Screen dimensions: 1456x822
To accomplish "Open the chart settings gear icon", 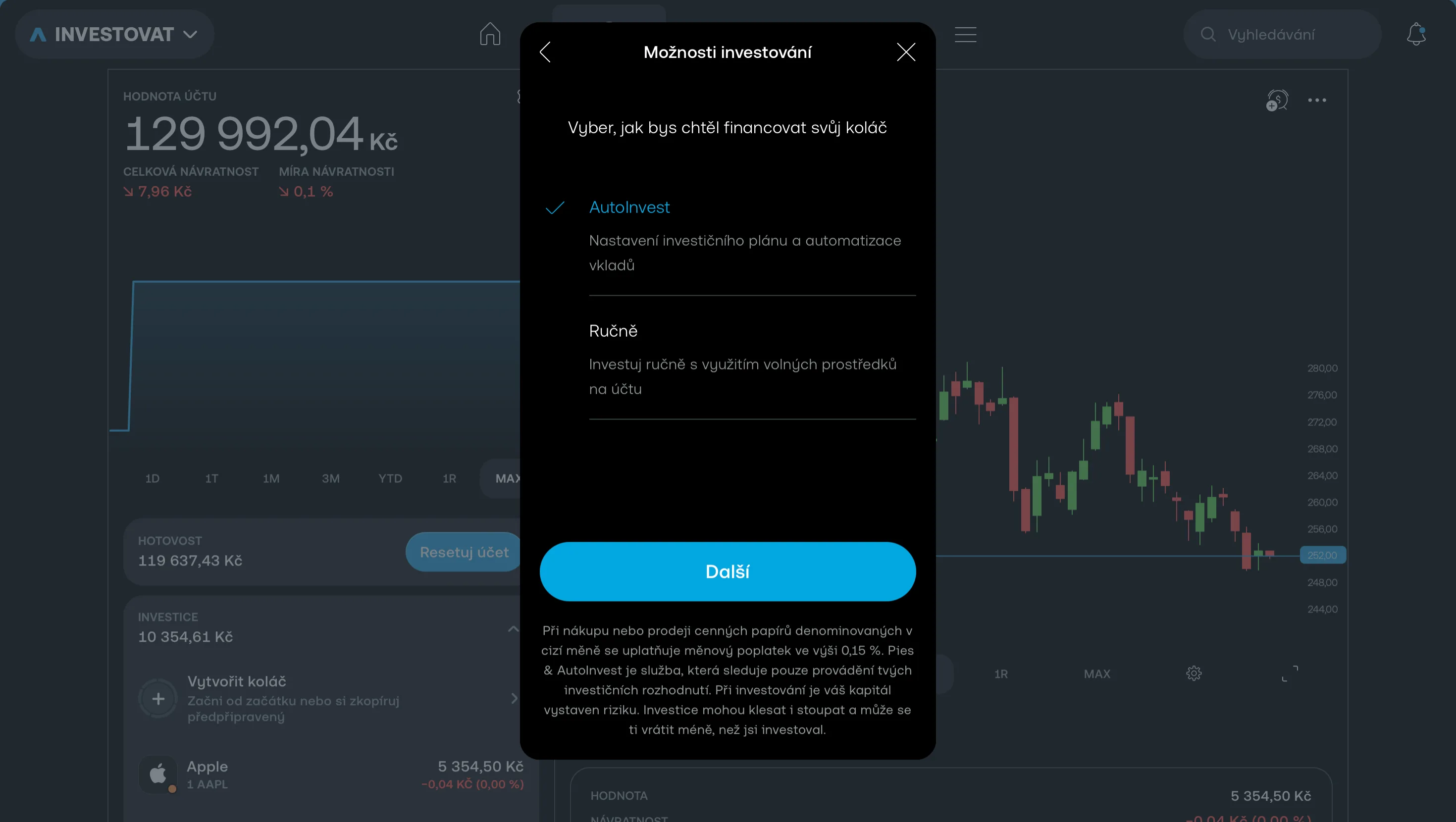I will point(1195,673).
